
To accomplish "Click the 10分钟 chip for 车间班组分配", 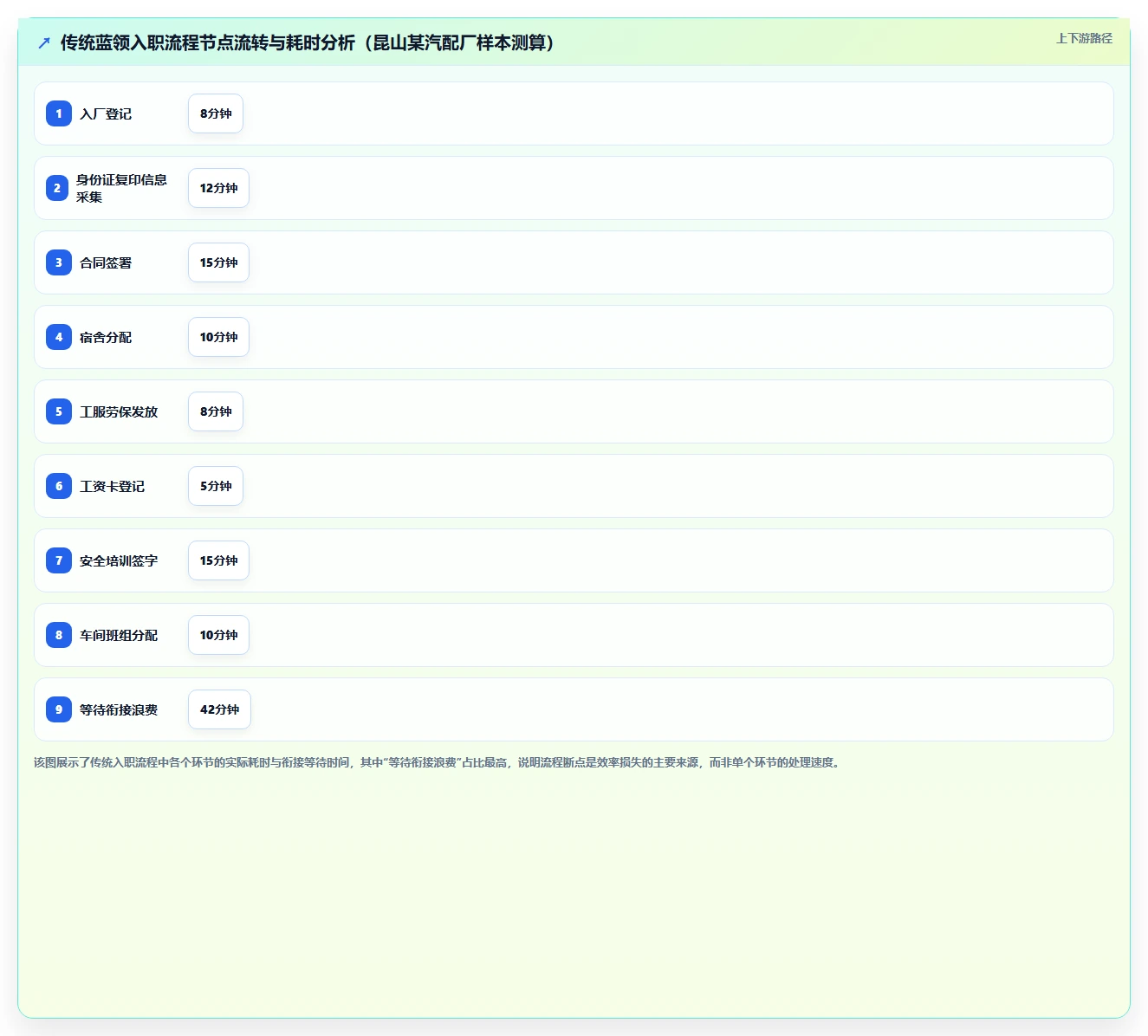I will click(x=218, y=635).
